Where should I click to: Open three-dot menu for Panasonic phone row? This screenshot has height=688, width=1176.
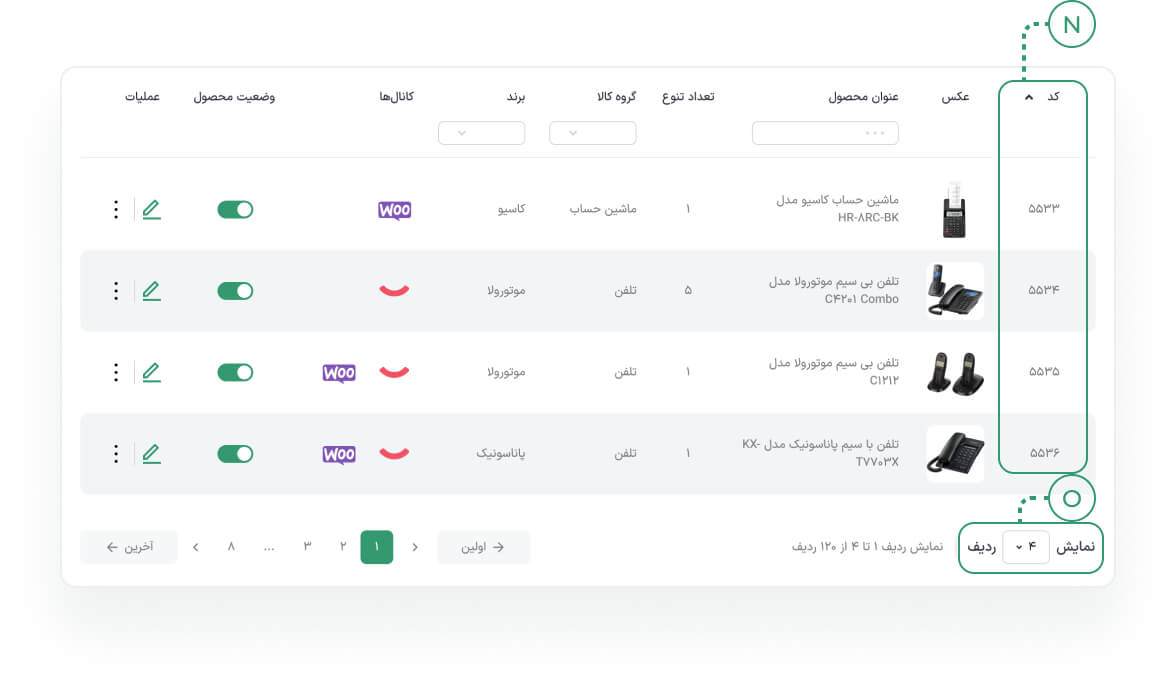(x=116, y=454)
